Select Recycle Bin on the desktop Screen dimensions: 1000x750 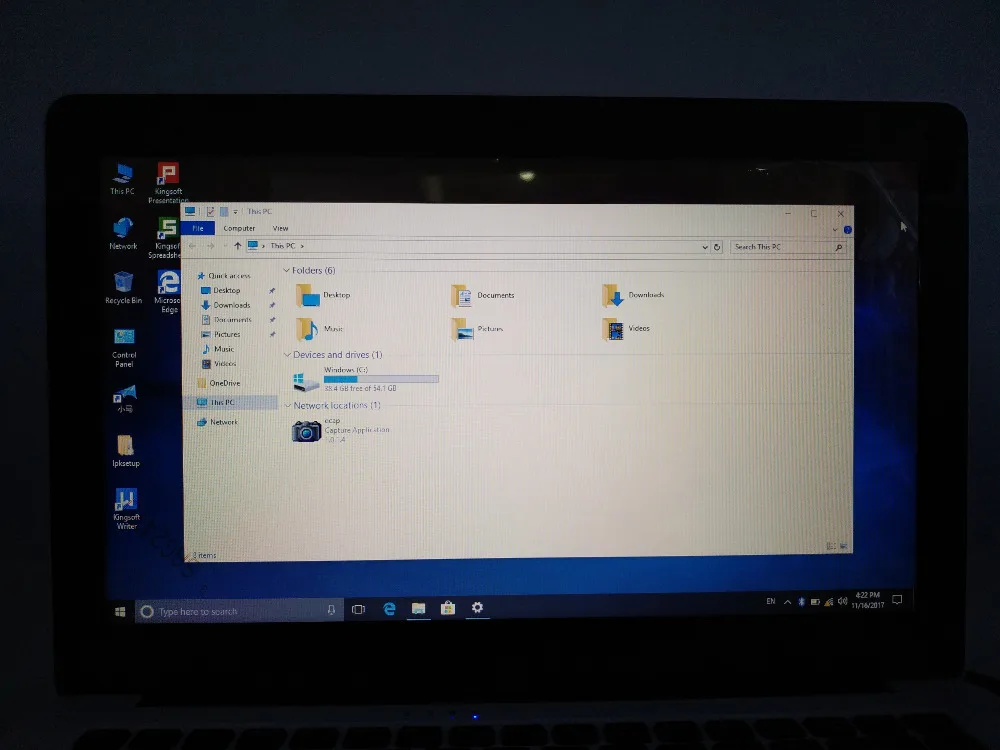[123, 287]
